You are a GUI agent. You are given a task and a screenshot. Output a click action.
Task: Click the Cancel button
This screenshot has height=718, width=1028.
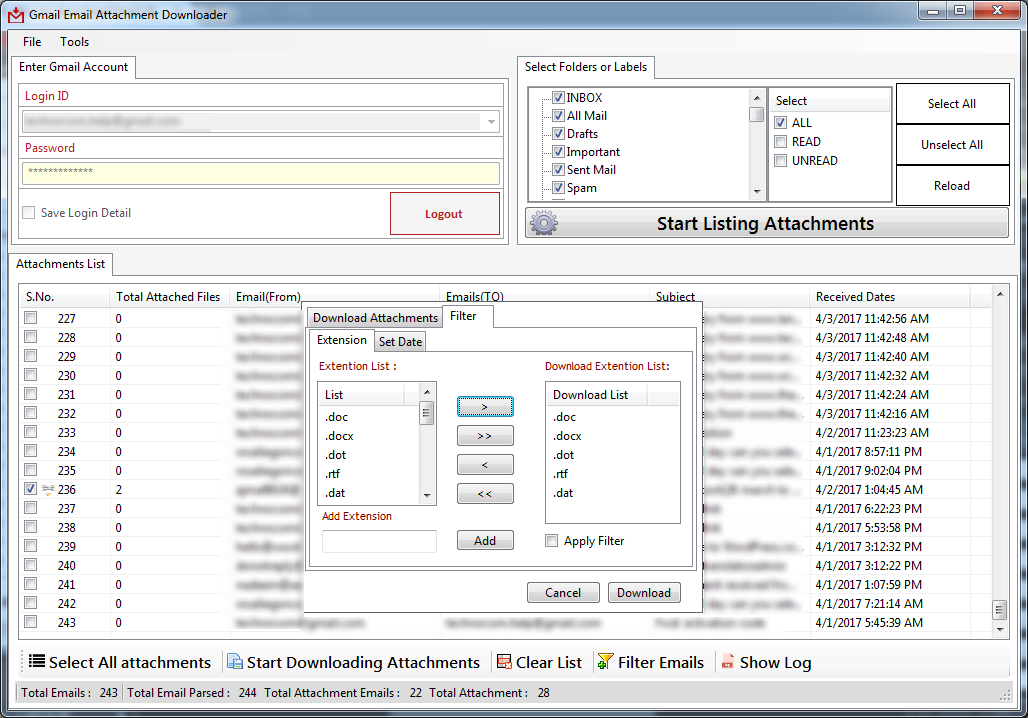563,592
